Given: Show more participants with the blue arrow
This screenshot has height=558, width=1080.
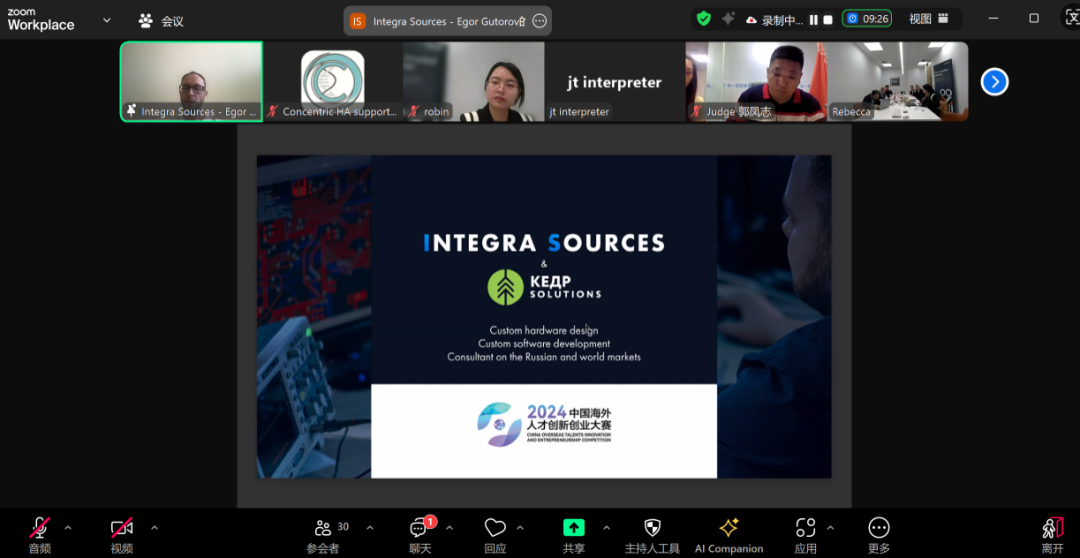Looking at the screenshot, I should [995, 82].
